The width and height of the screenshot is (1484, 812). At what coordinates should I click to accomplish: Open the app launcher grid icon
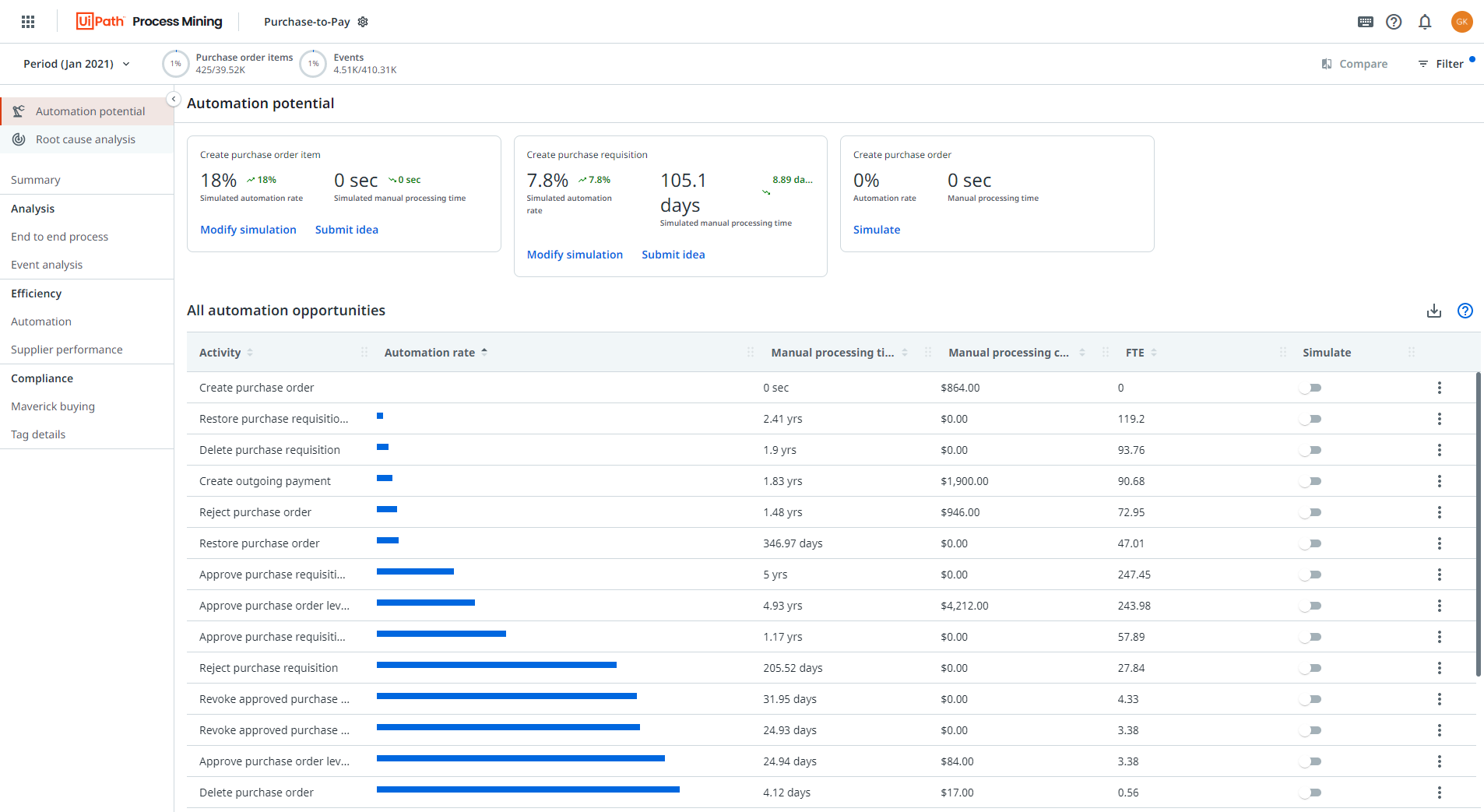[x=28, y=22]
